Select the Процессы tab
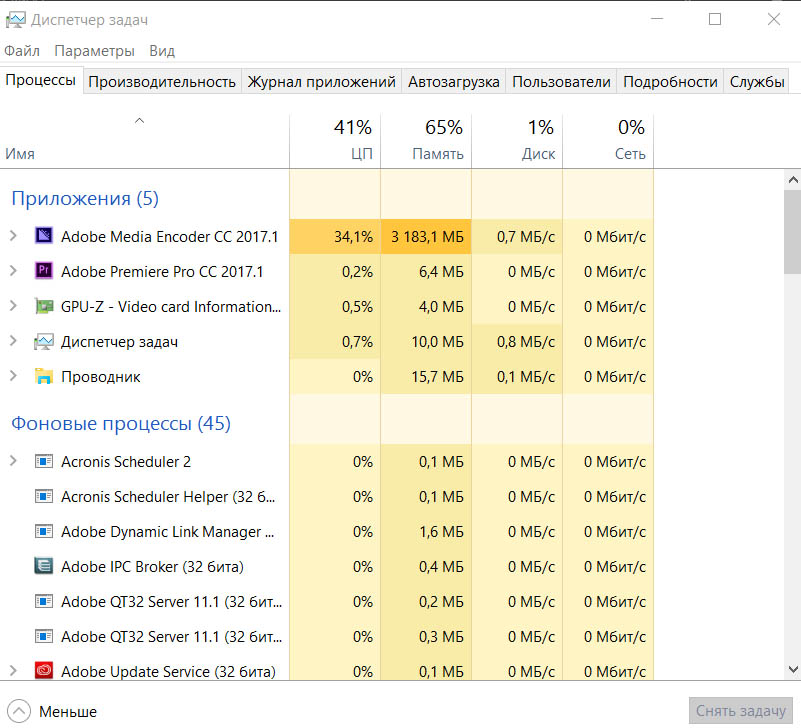Screen dimensions: 801x728 click(41, 80)
